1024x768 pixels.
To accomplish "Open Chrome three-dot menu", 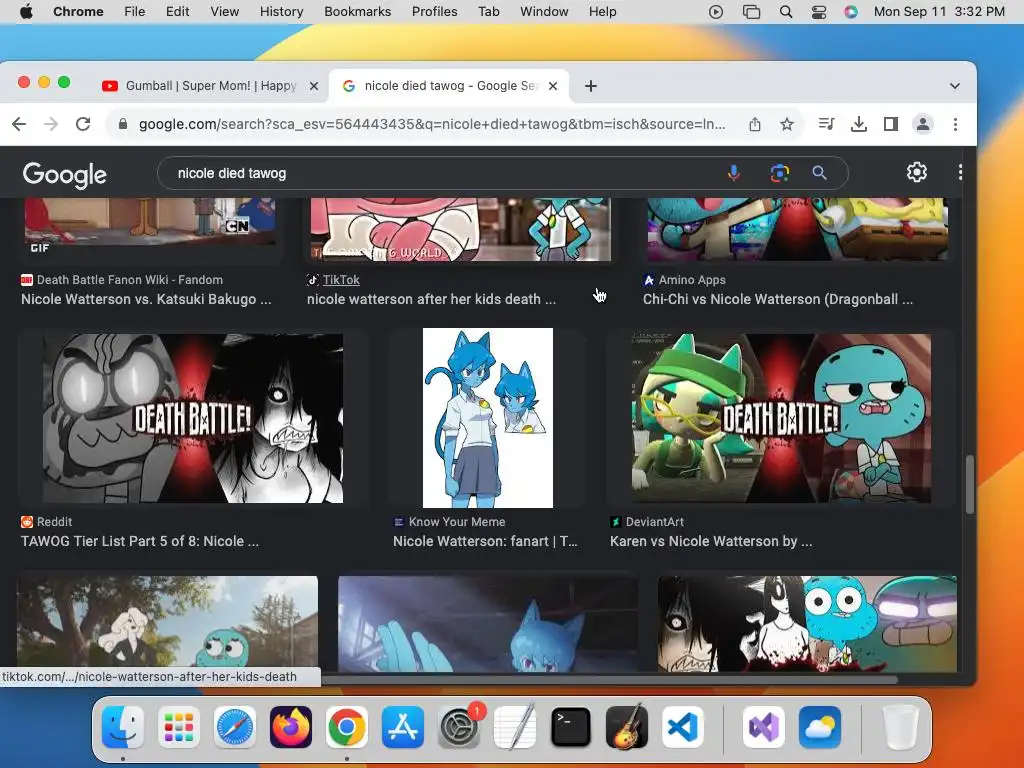I will pyautogui.click(x=955, y=124).
